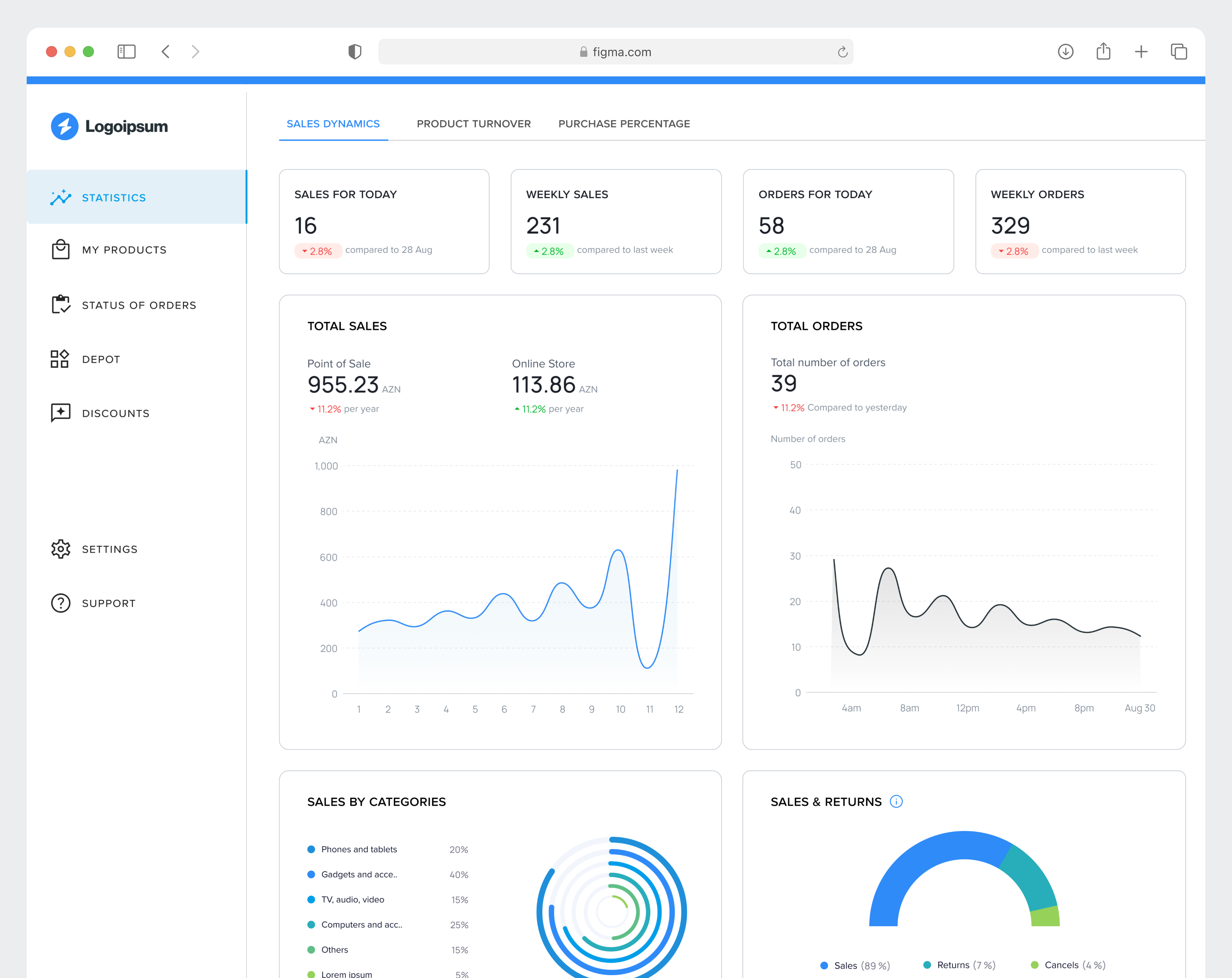Click the Safari privacy shield icon
Screen dimensions: 1232x978
[355, 52]
